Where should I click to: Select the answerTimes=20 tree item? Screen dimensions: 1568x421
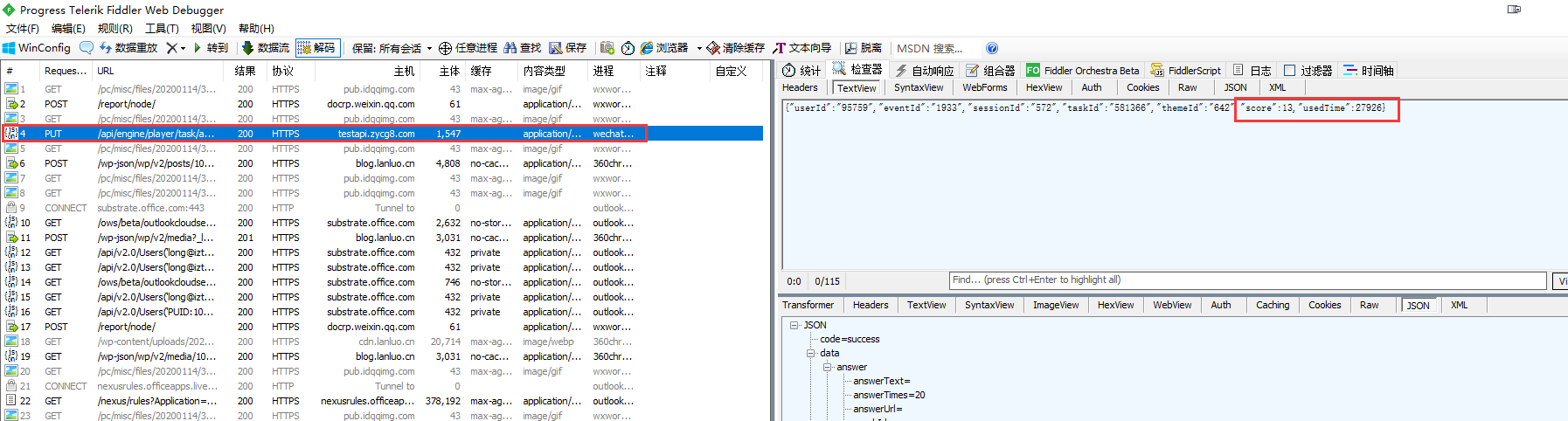(x=889, y=395)
